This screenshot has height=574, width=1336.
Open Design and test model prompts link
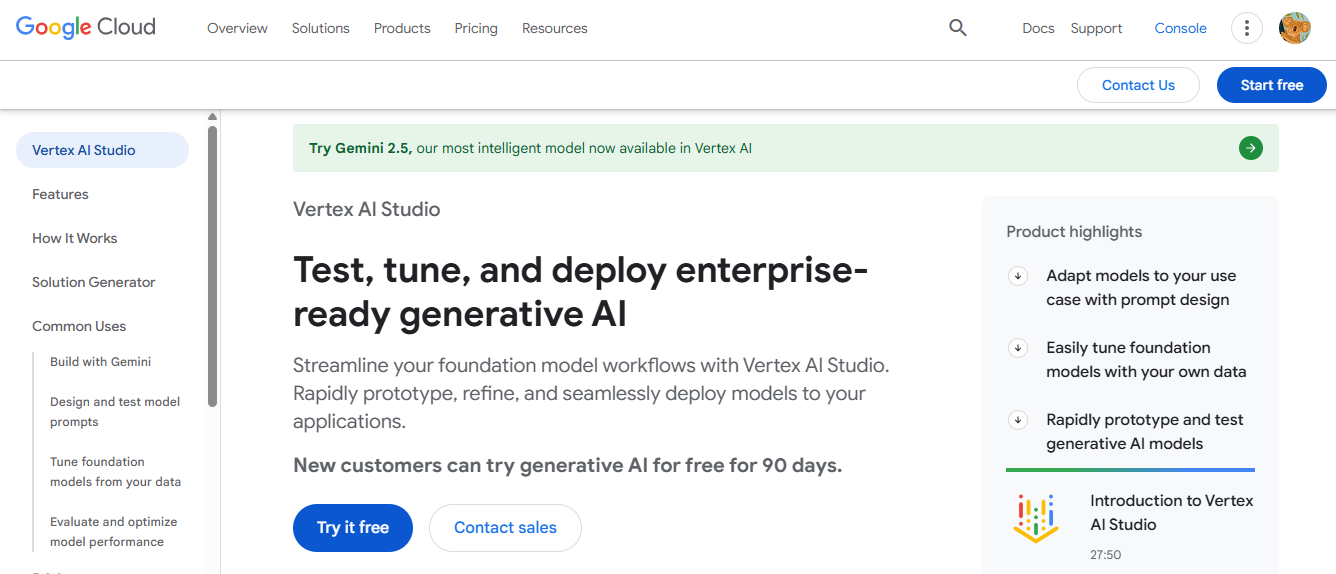pos(115,412)
